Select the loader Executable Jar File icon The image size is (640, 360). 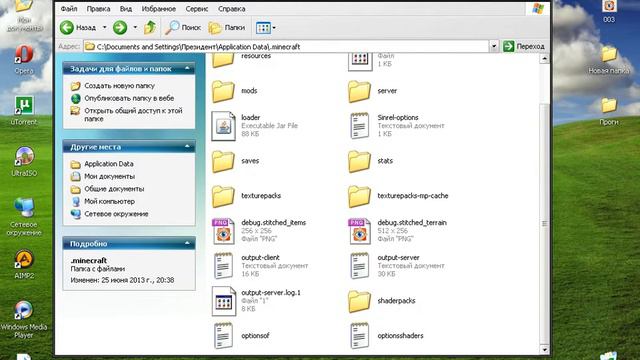tap(223, 126)
